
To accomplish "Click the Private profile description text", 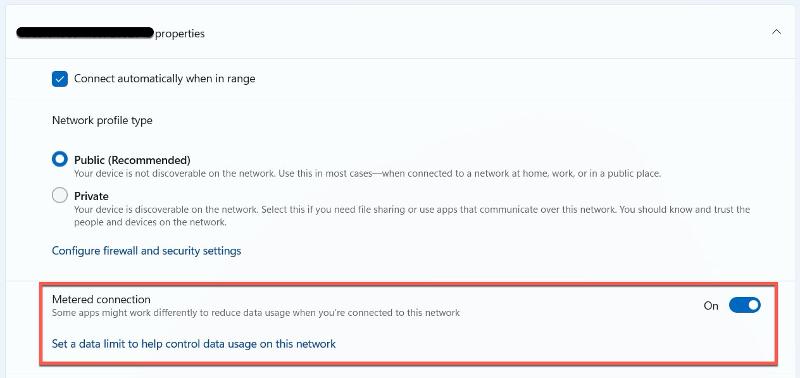I will point(412,216).
